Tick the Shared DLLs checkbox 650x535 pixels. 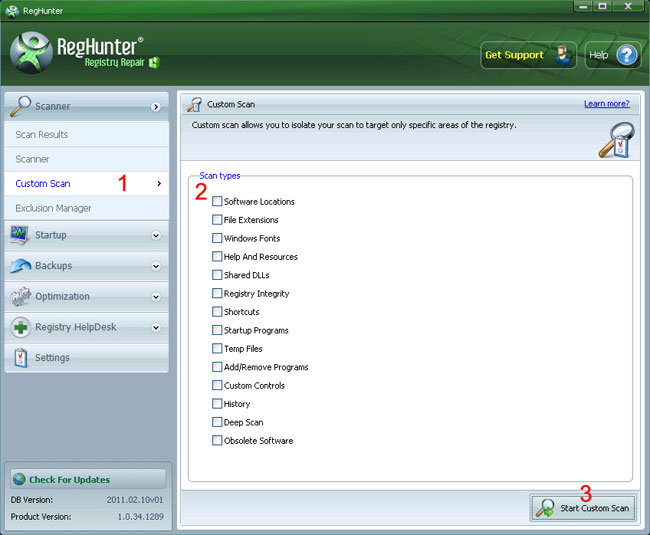coord(217,275)
